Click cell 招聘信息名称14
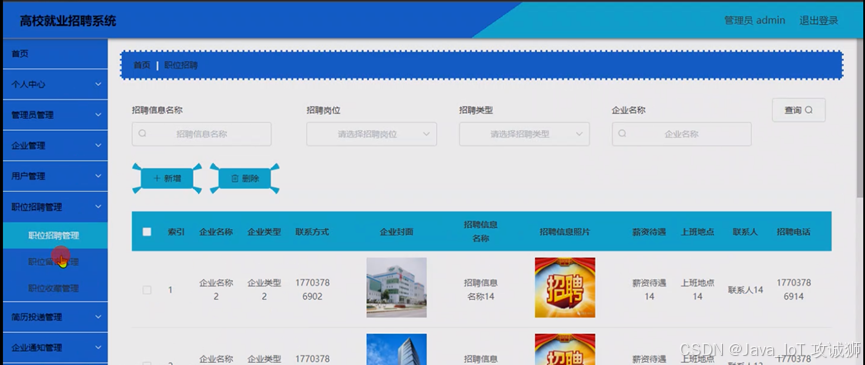The width and height of the screenshot is (865, 365). [480, 289]
